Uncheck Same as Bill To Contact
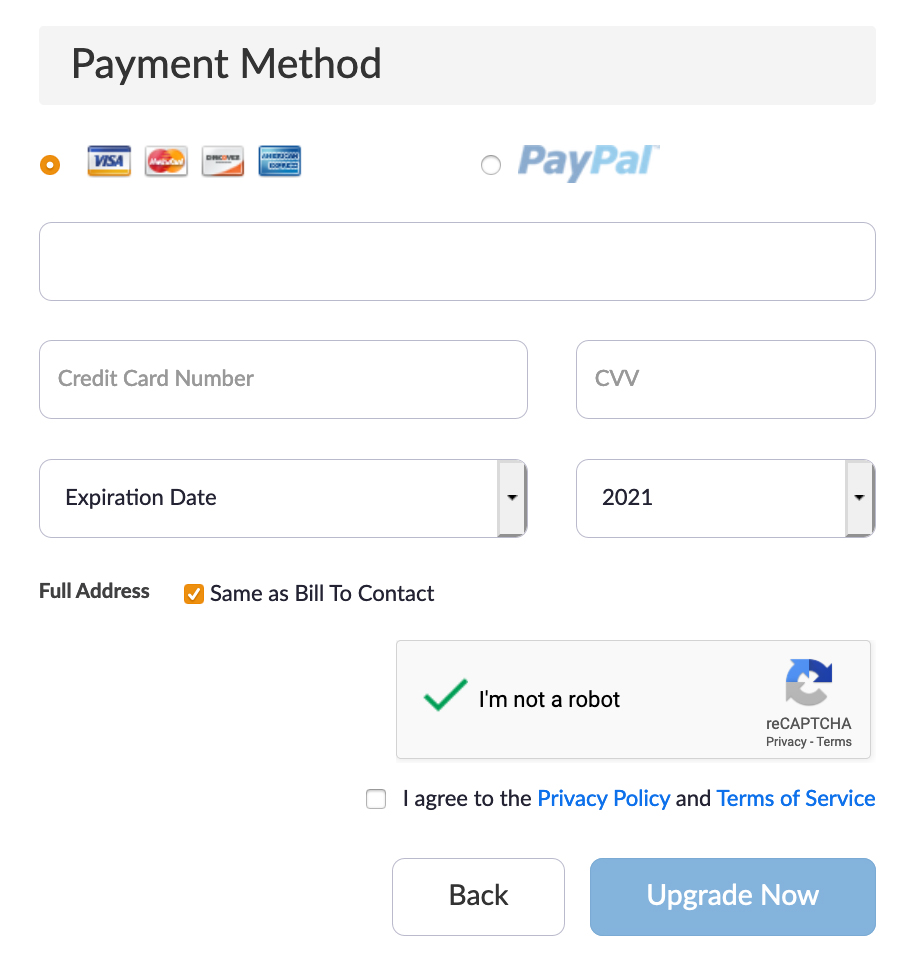Image resolution: width=920 pixels, height=960 pixels. click(194, 594)
